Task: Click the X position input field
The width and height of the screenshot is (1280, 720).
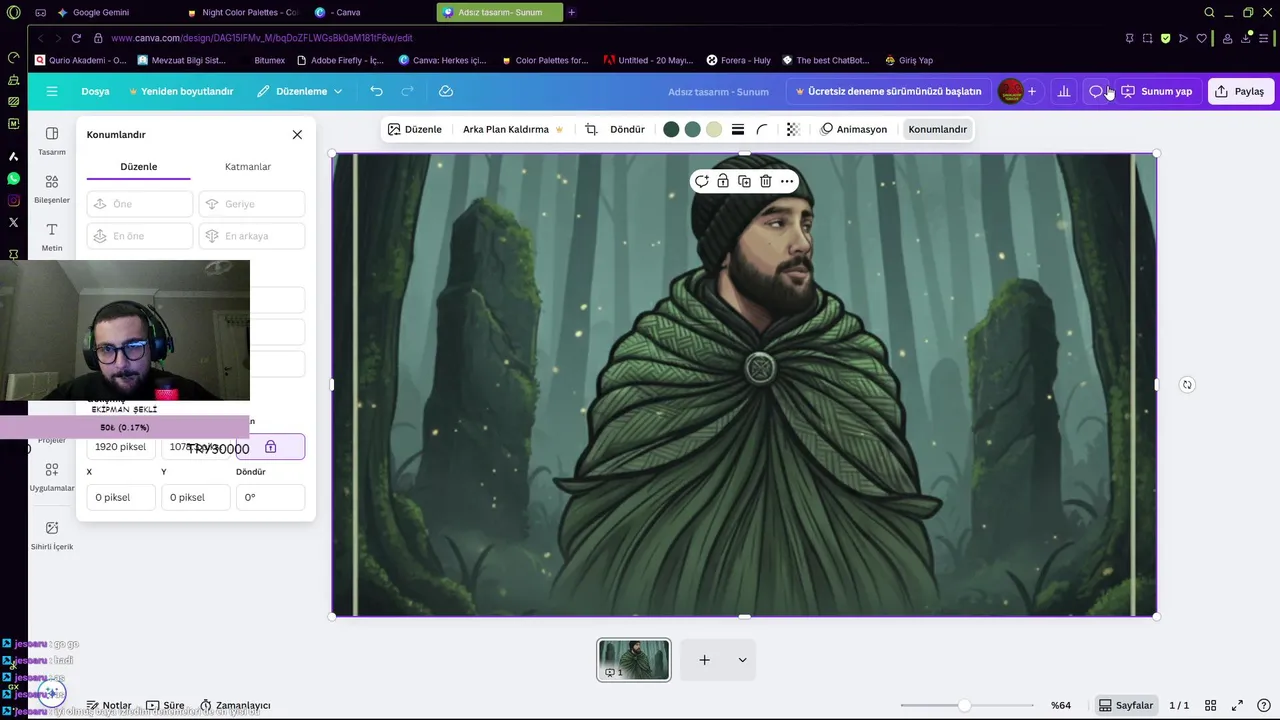Action: pyautogui.click(x=121, y=497)
